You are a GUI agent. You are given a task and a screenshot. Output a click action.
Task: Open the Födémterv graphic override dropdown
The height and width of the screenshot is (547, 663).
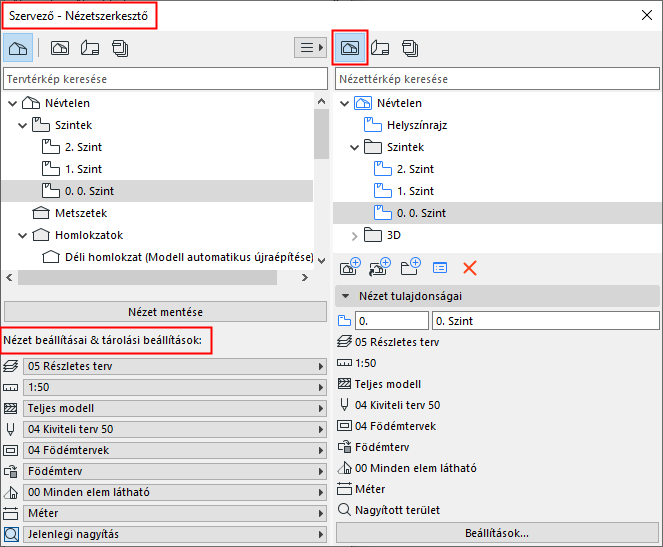coord(175,471)
